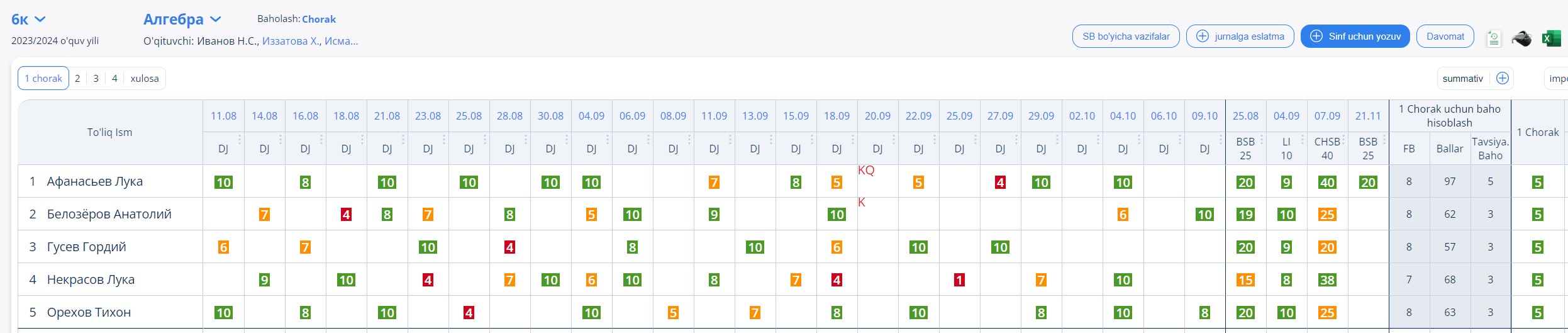Select the 1 chorak tab
Screen dimensions: 1568x333
click(x=43, y=79)
